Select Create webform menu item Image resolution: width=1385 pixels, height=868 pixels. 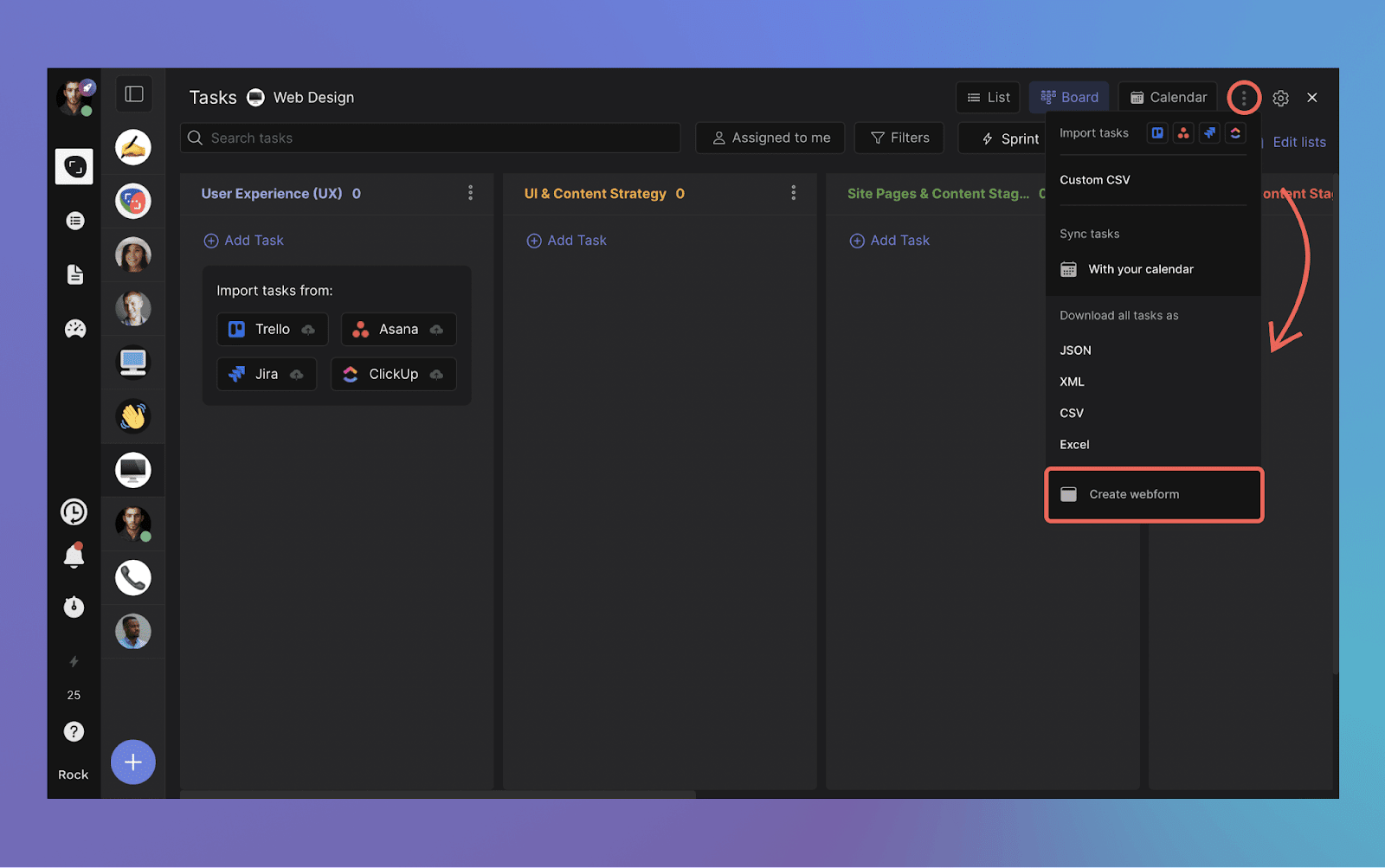1154,495
